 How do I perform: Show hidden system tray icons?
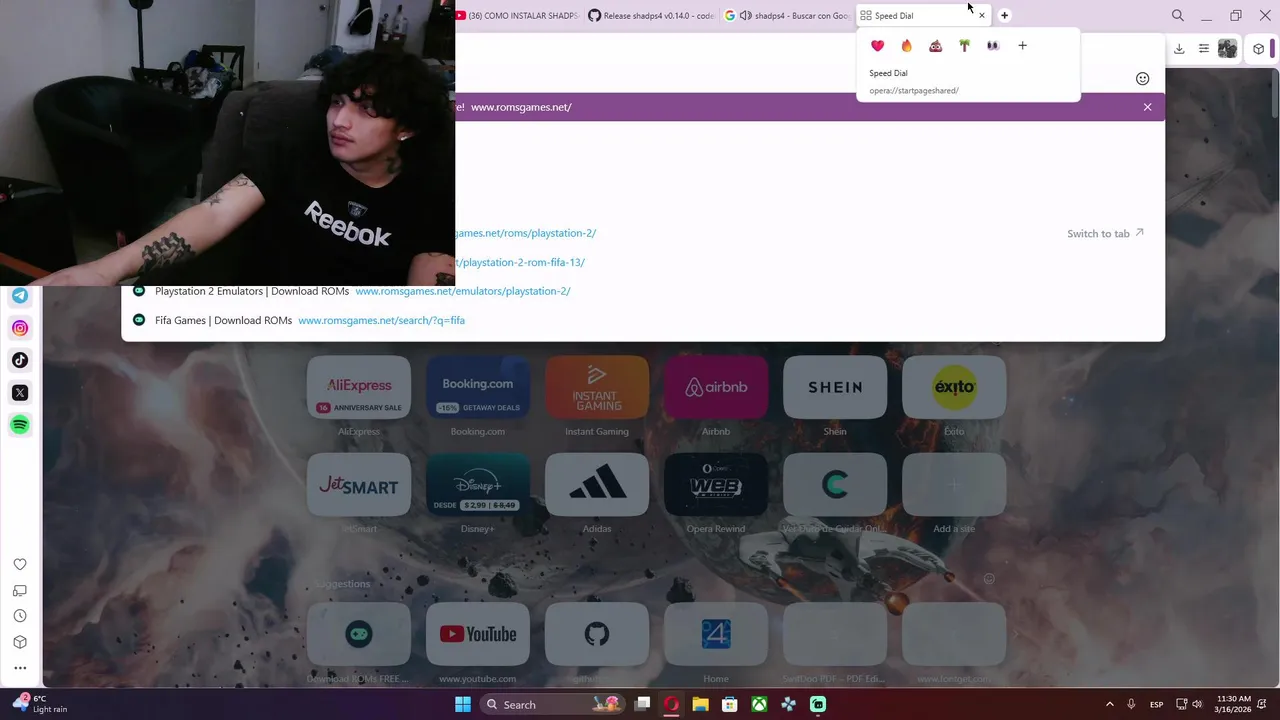point(1109,705)
